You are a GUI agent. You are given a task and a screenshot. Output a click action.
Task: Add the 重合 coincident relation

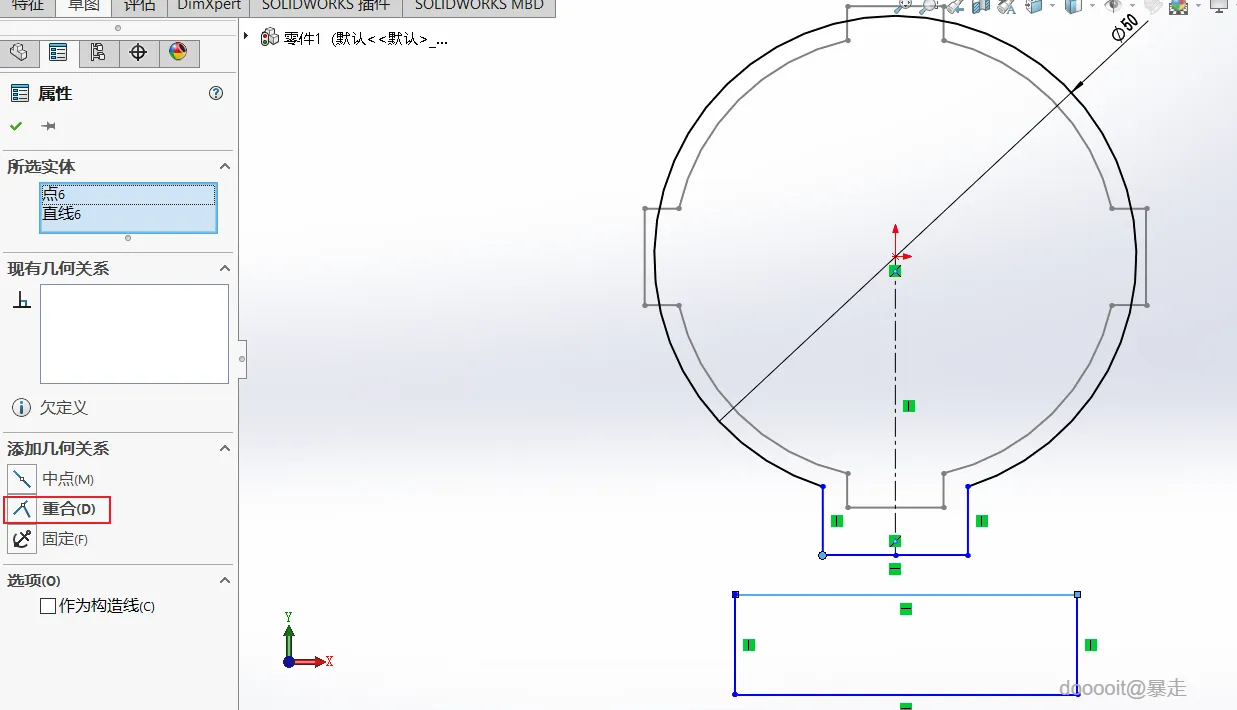57,509
